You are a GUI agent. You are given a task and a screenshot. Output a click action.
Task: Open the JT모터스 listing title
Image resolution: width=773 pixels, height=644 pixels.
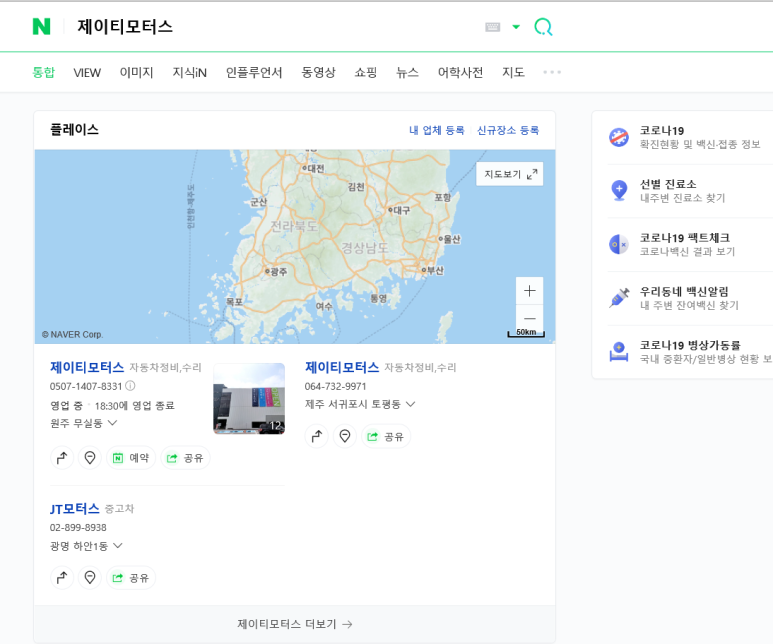74,509
